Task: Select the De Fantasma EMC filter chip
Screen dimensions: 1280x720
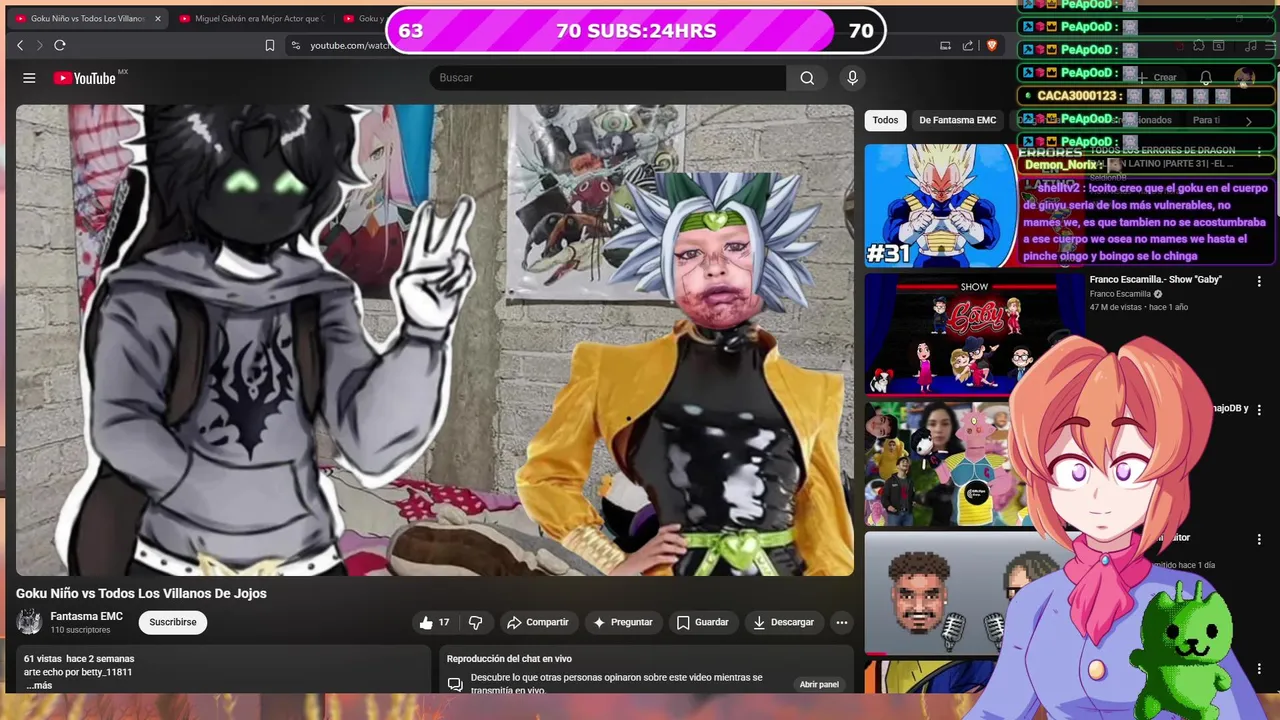Action: pyautogui.click(x=958, y=120)
